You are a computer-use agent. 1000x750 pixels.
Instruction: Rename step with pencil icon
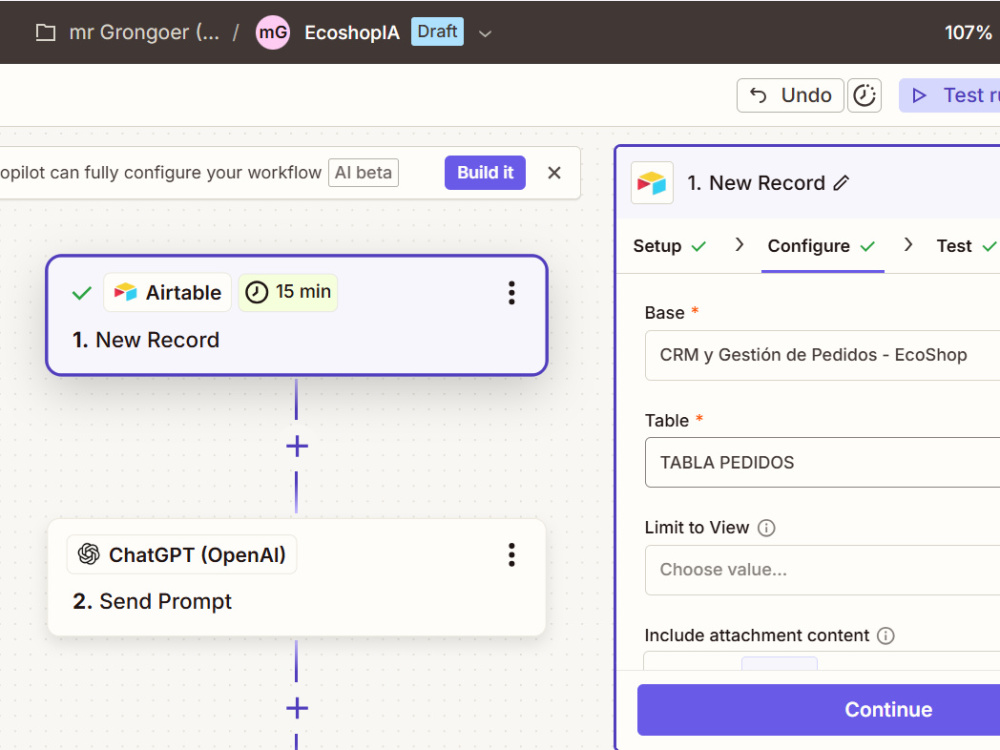click(x=841, y=183)
